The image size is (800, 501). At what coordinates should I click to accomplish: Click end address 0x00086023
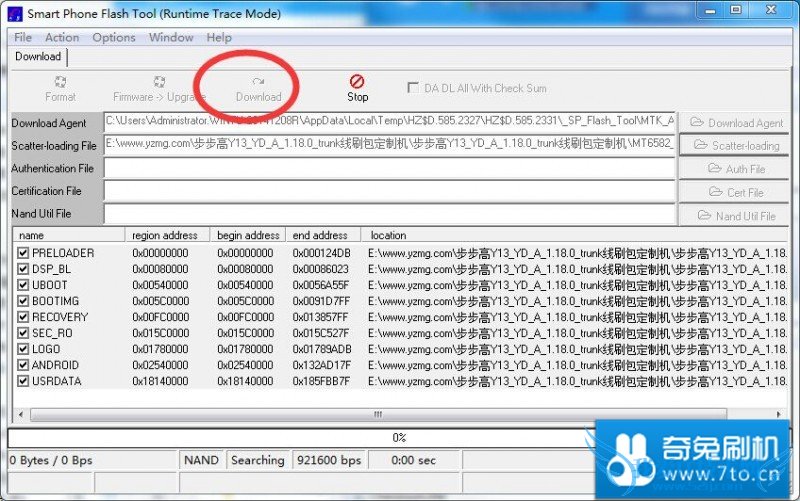[x=321, y=269]
